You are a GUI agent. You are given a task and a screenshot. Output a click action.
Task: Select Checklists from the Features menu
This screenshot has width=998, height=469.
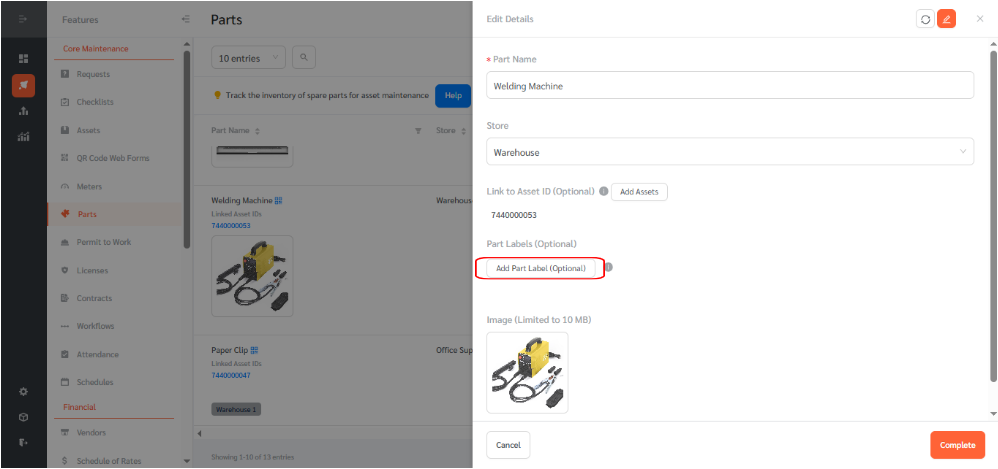pos(95,102)
